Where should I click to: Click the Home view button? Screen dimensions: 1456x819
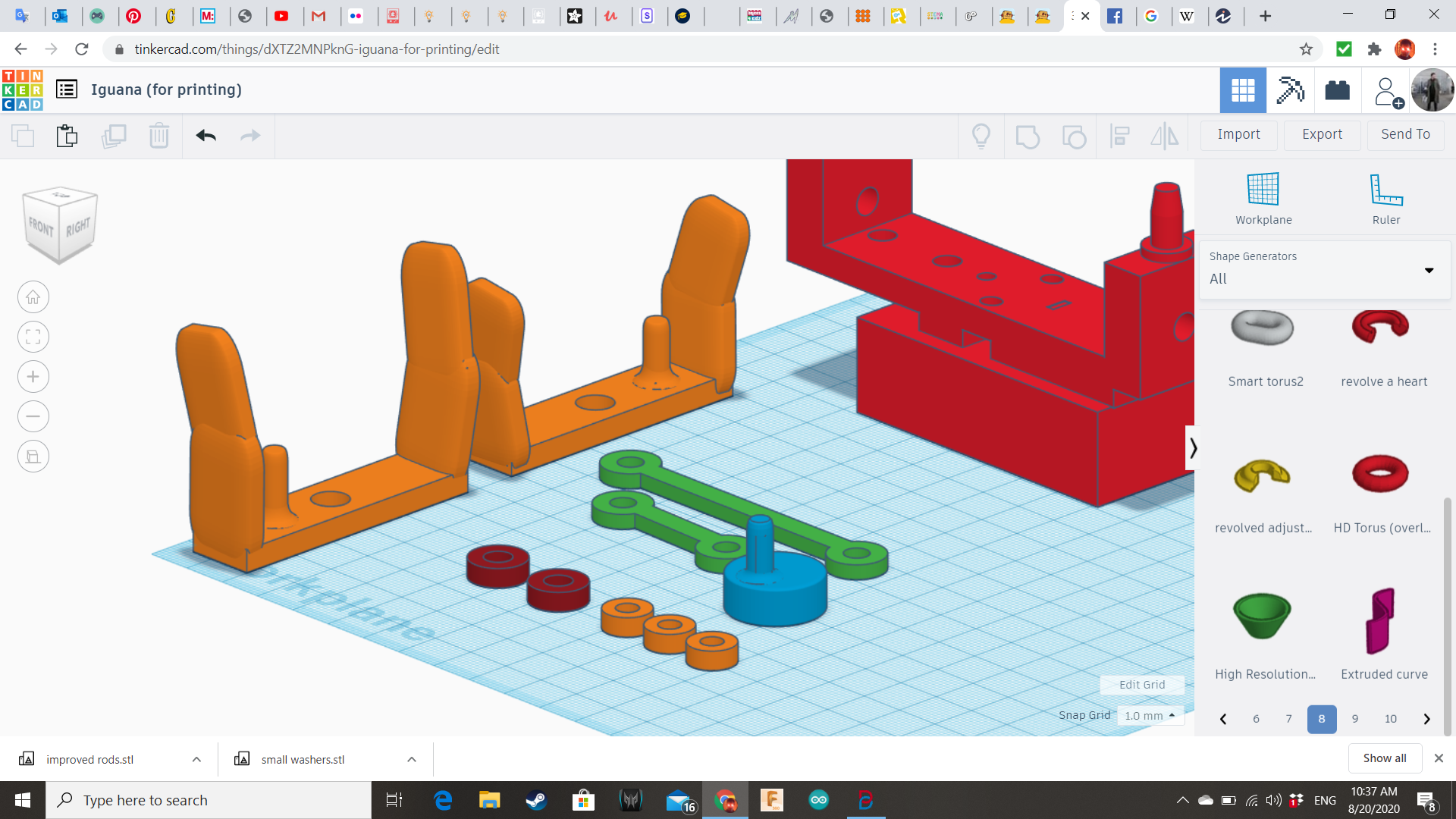(33, 297)
